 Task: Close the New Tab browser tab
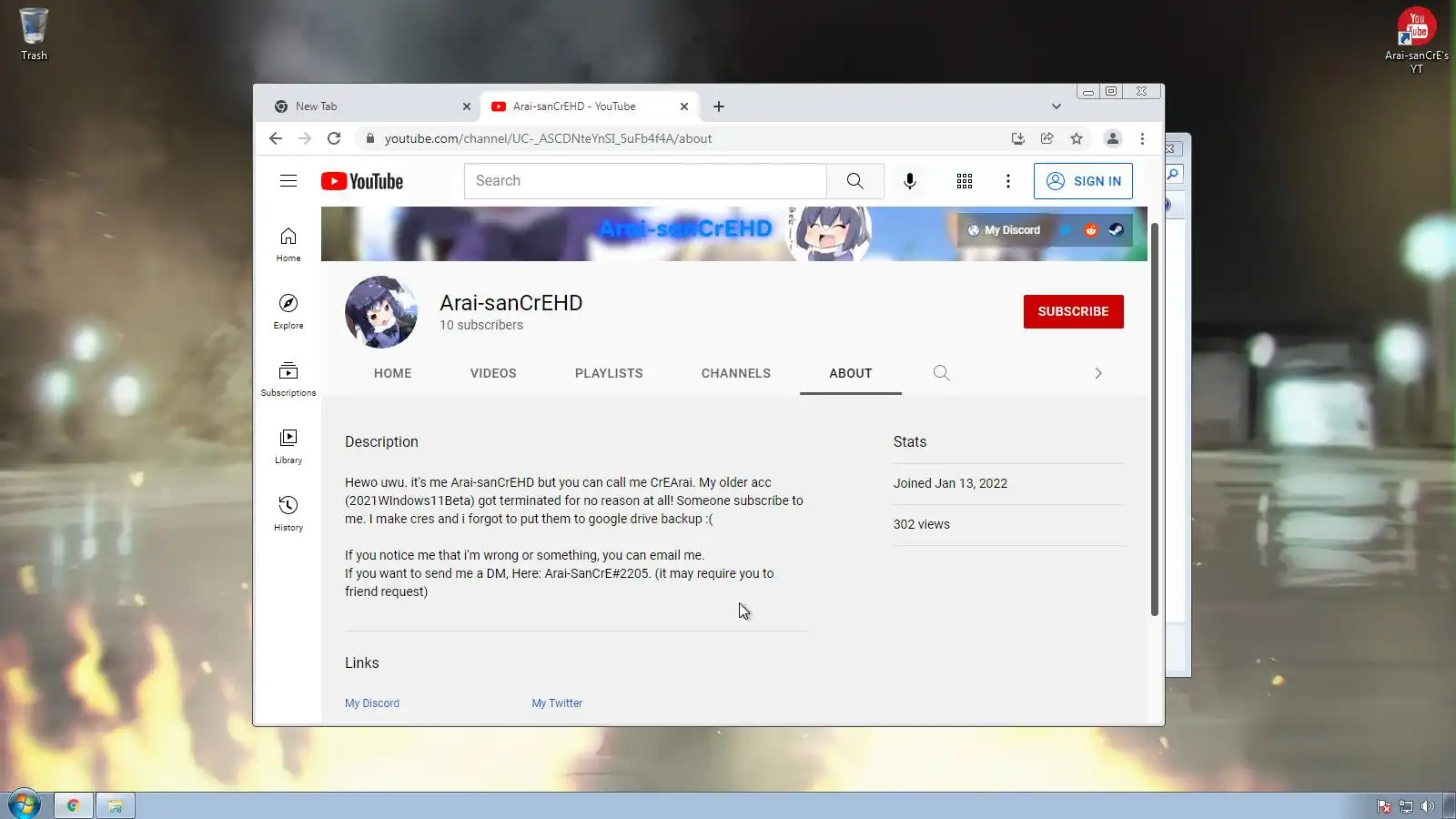467,106
